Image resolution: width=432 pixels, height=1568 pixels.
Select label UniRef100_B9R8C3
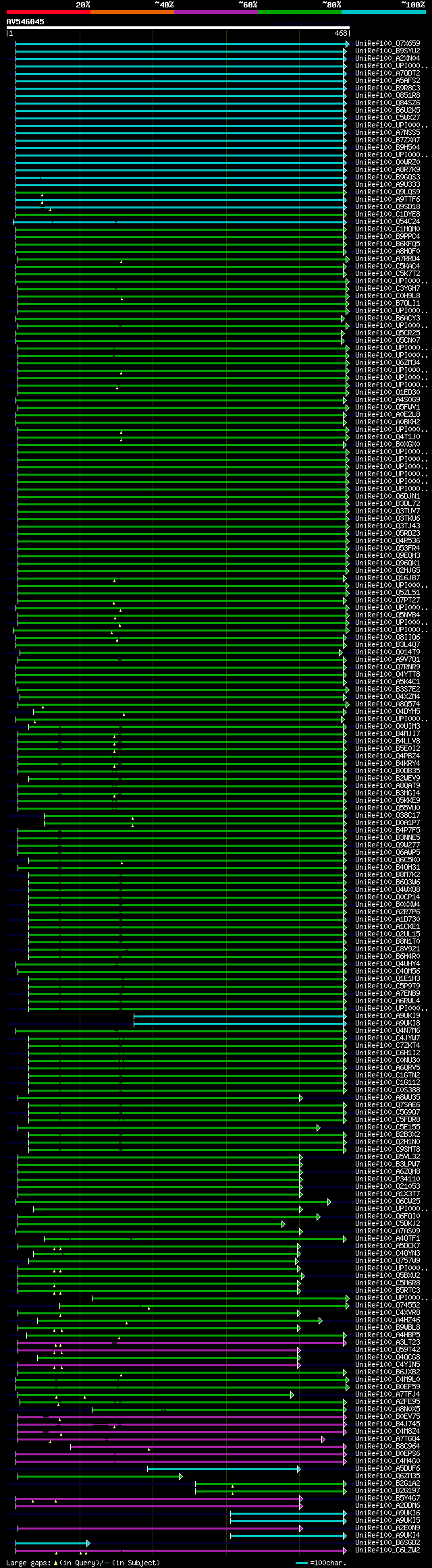pyautogui.click(x=387, y=88)
